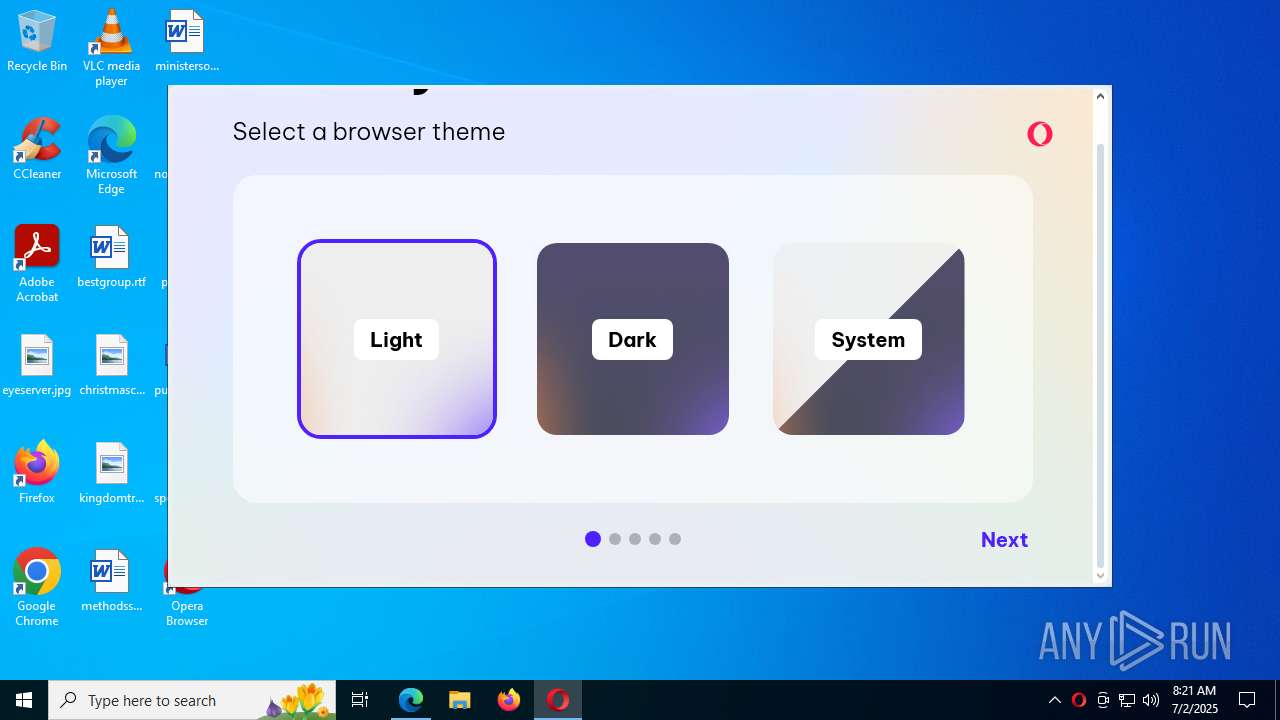
Task: Open network status tray icon
Action: (x=1127, y=700)
